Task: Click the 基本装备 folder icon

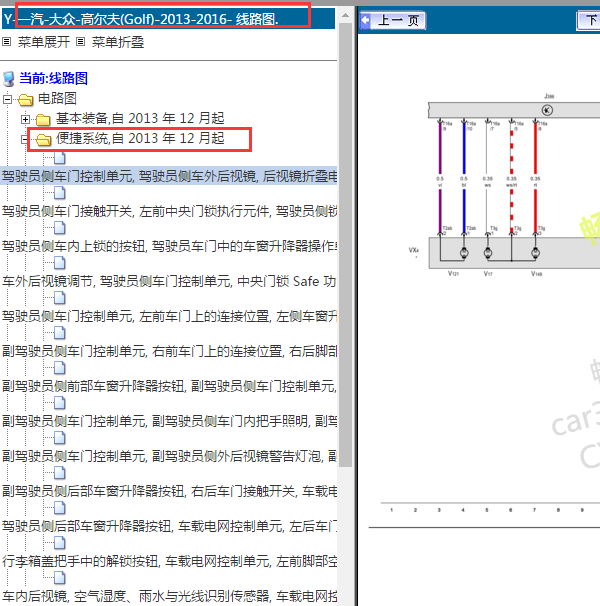Action: pos(43,120)
